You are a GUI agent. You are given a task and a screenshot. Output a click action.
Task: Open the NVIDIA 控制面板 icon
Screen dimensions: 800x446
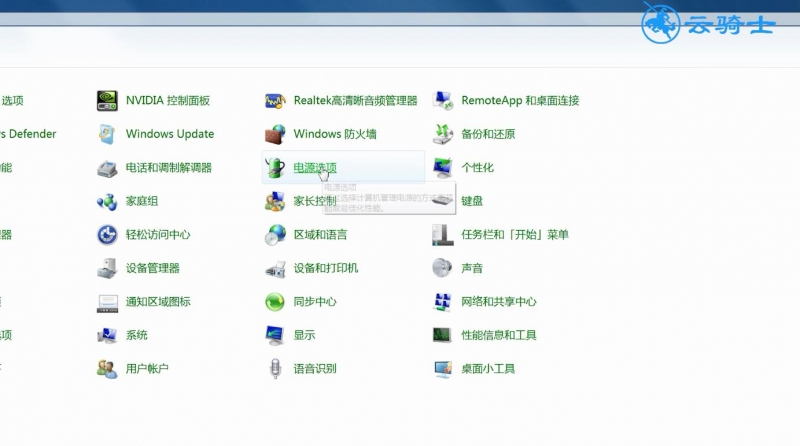[x=107, y=101]
